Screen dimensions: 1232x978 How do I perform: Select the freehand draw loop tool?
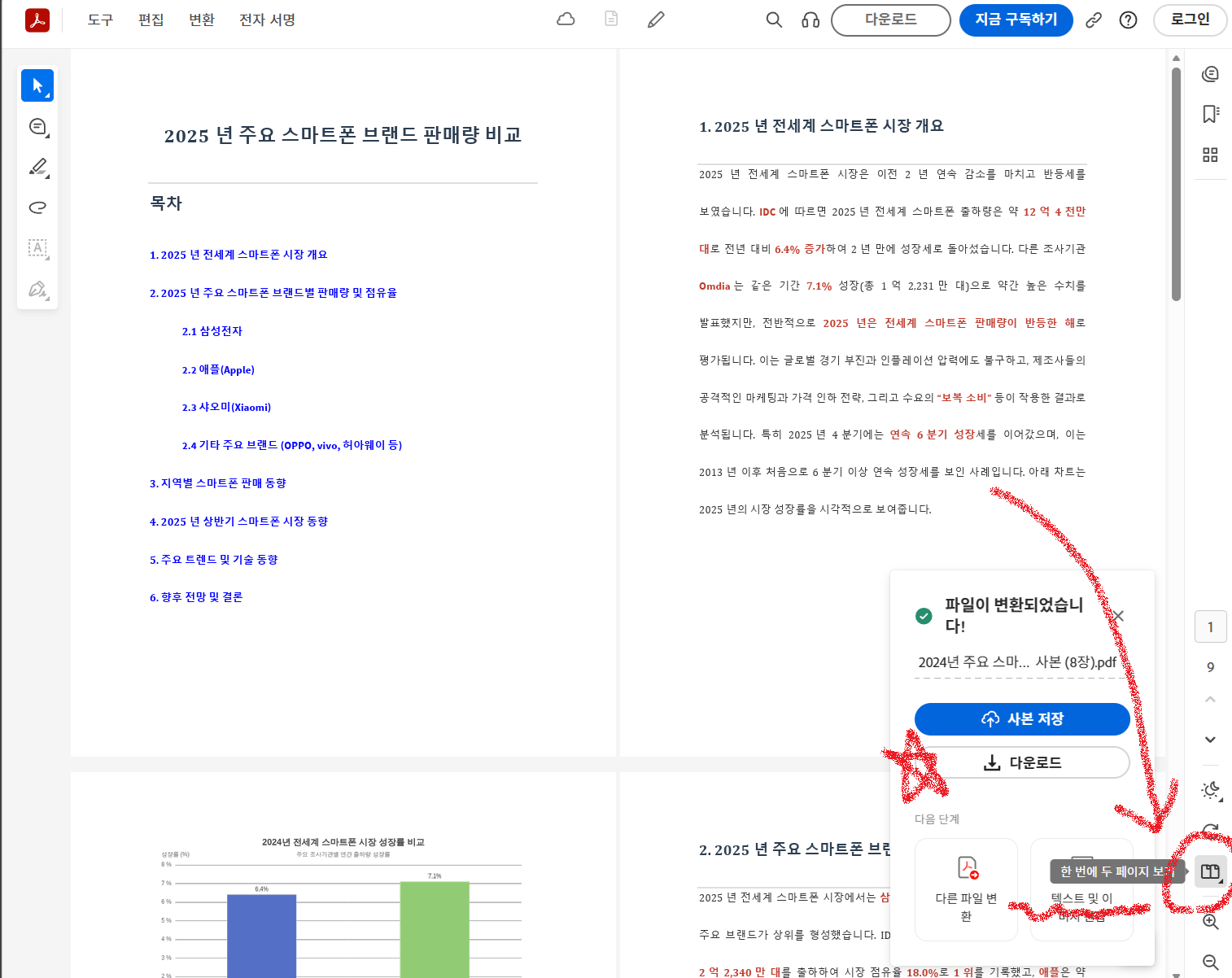(x=37, y=207)
